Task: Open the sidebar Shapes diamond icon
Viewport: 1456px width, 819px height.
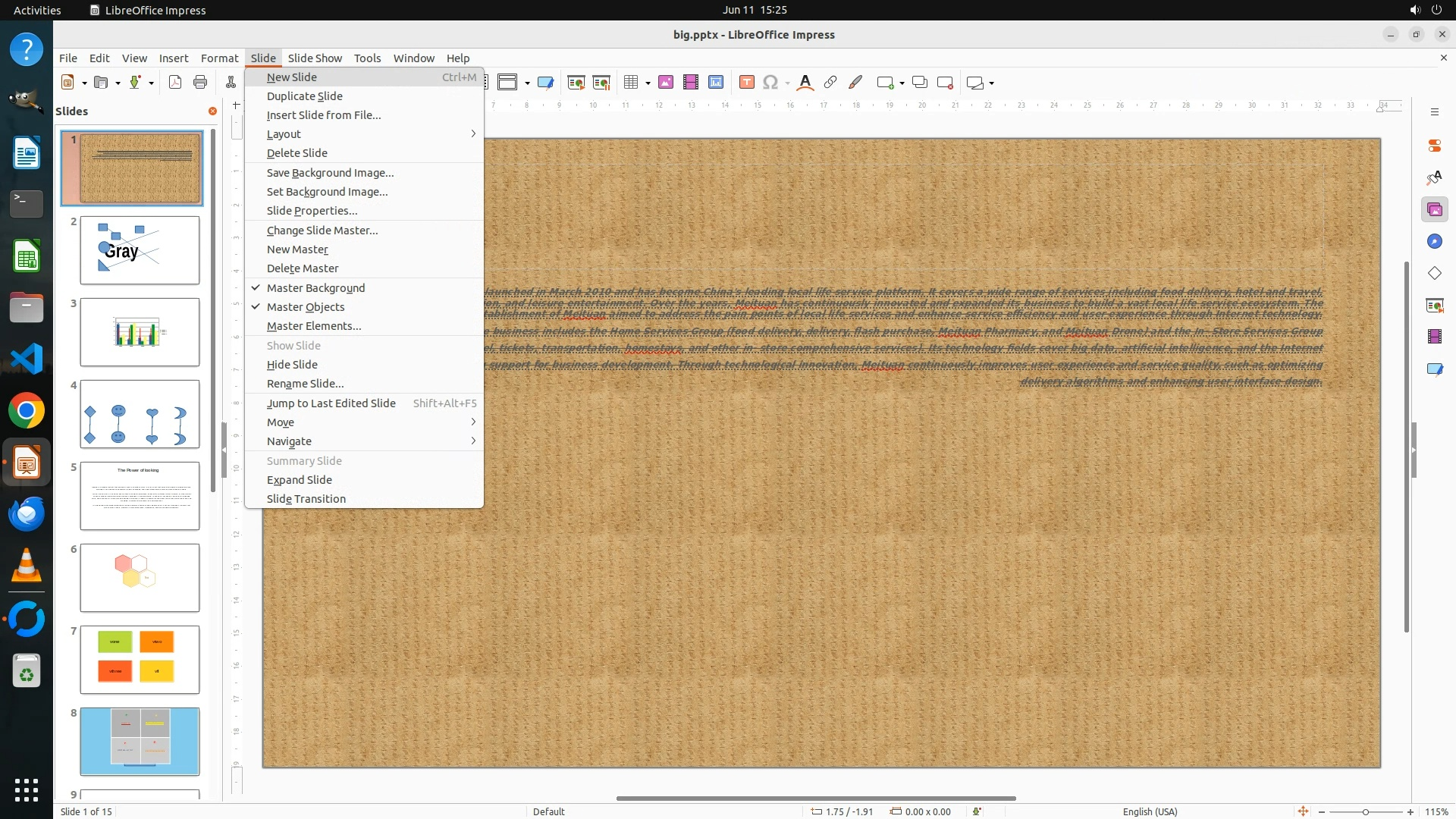Action: point(1434,273)
